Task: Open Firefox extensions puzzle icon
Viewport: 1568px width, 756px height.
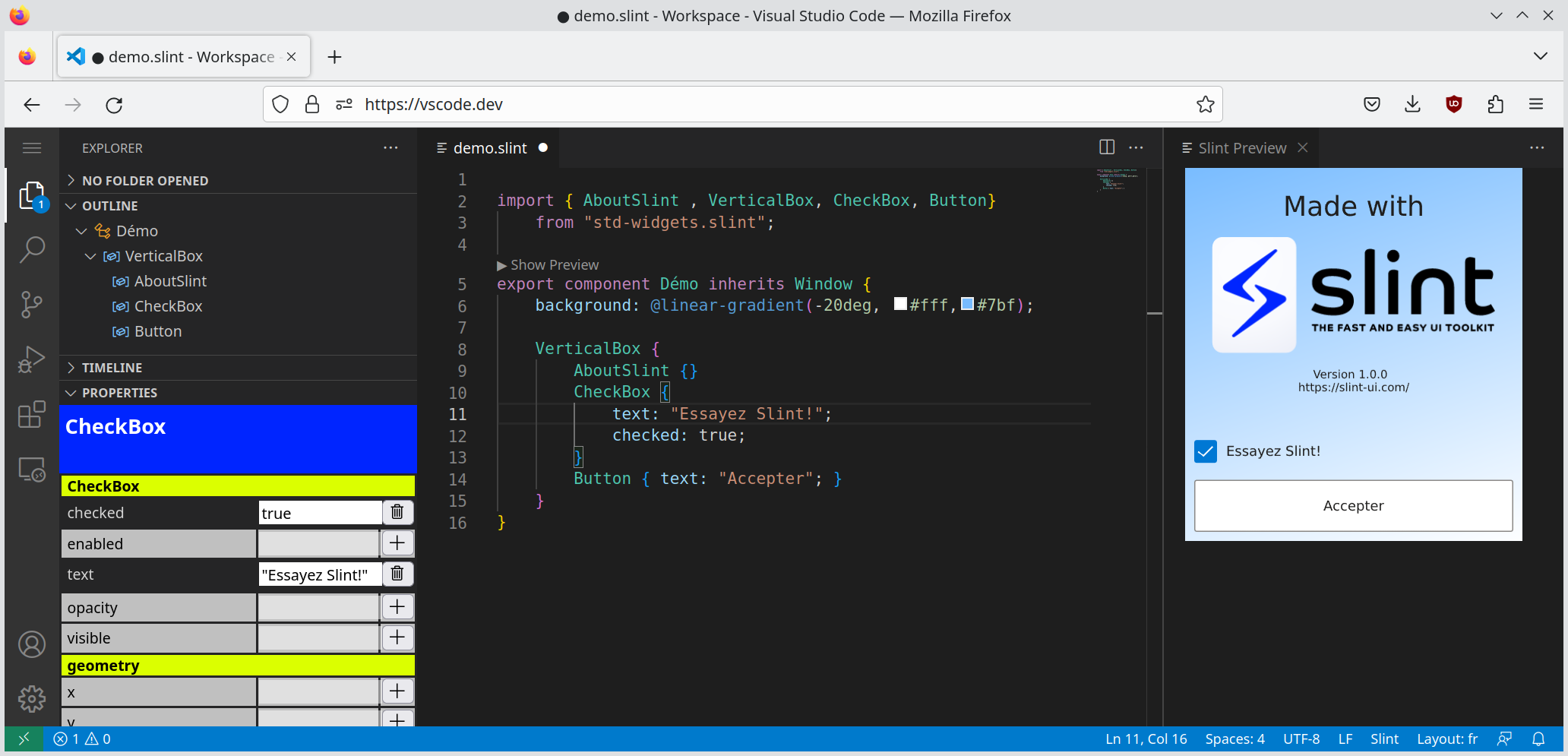Action: pyautogui.click(x=1495, y=104)
